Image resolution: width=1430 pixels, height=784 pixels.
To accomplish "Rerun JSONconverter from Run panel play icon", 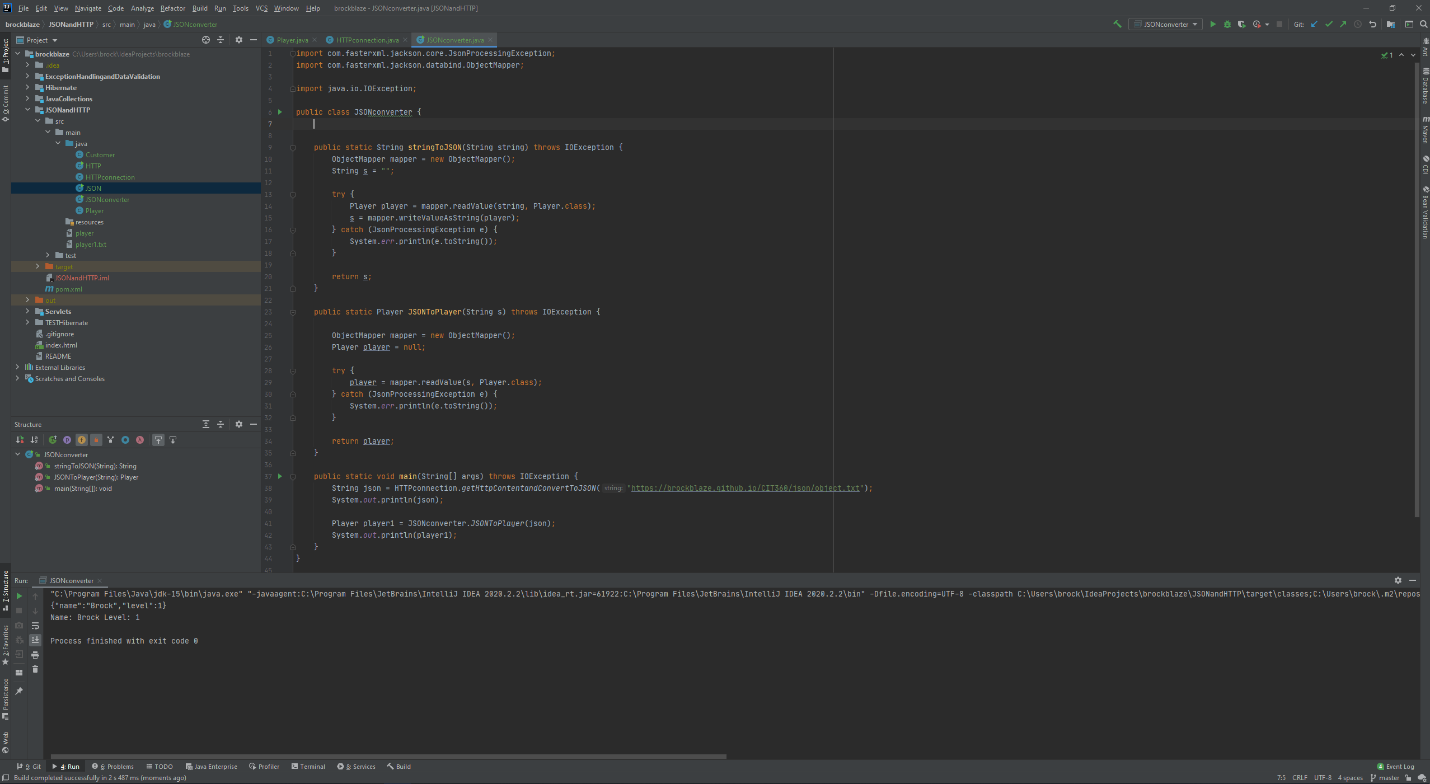I will 19,596.
